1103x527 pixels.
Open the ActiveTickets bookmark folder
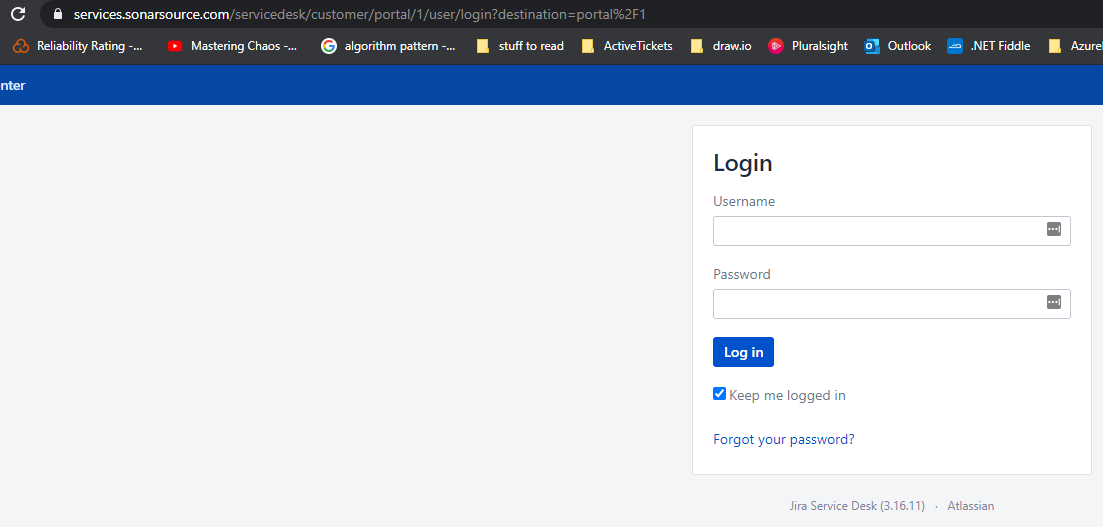[627, 46]
